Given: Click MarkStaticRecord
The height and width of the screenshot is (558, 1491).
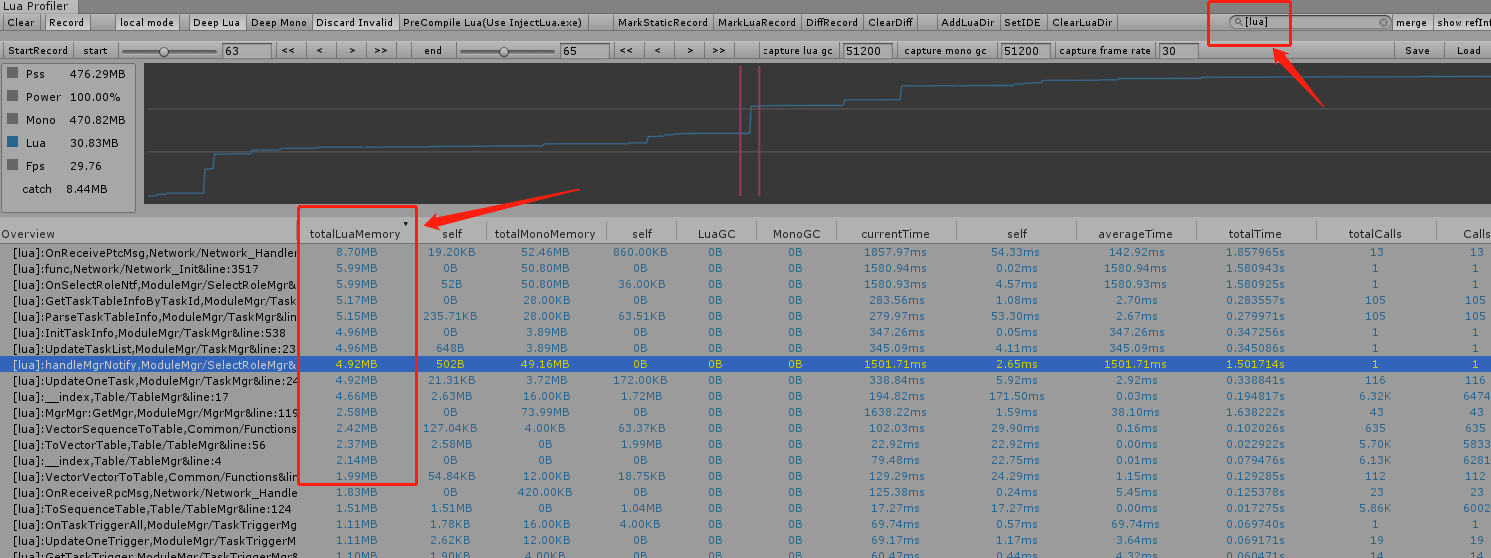Looking at the screenshot, I should (662, 22).
